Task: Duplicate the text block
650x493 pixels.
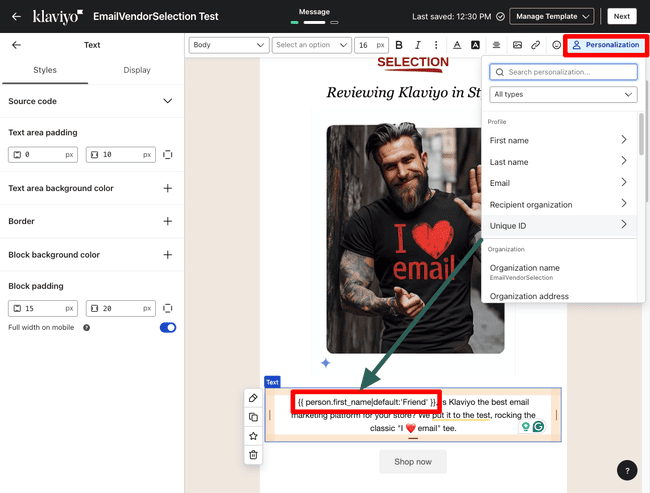Action: point(253,417)
